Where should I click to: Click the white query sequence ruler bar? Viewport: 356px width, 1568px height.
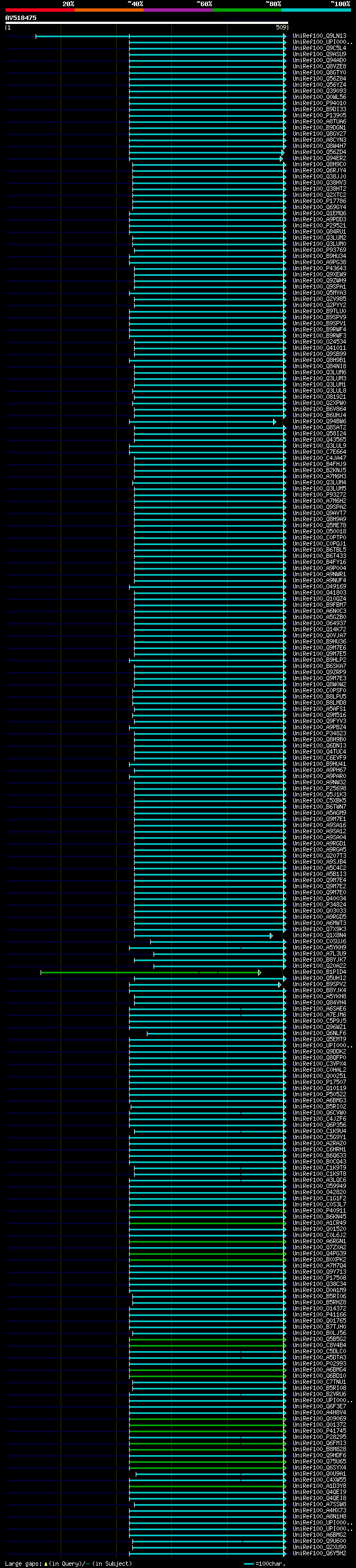[147, 22]
